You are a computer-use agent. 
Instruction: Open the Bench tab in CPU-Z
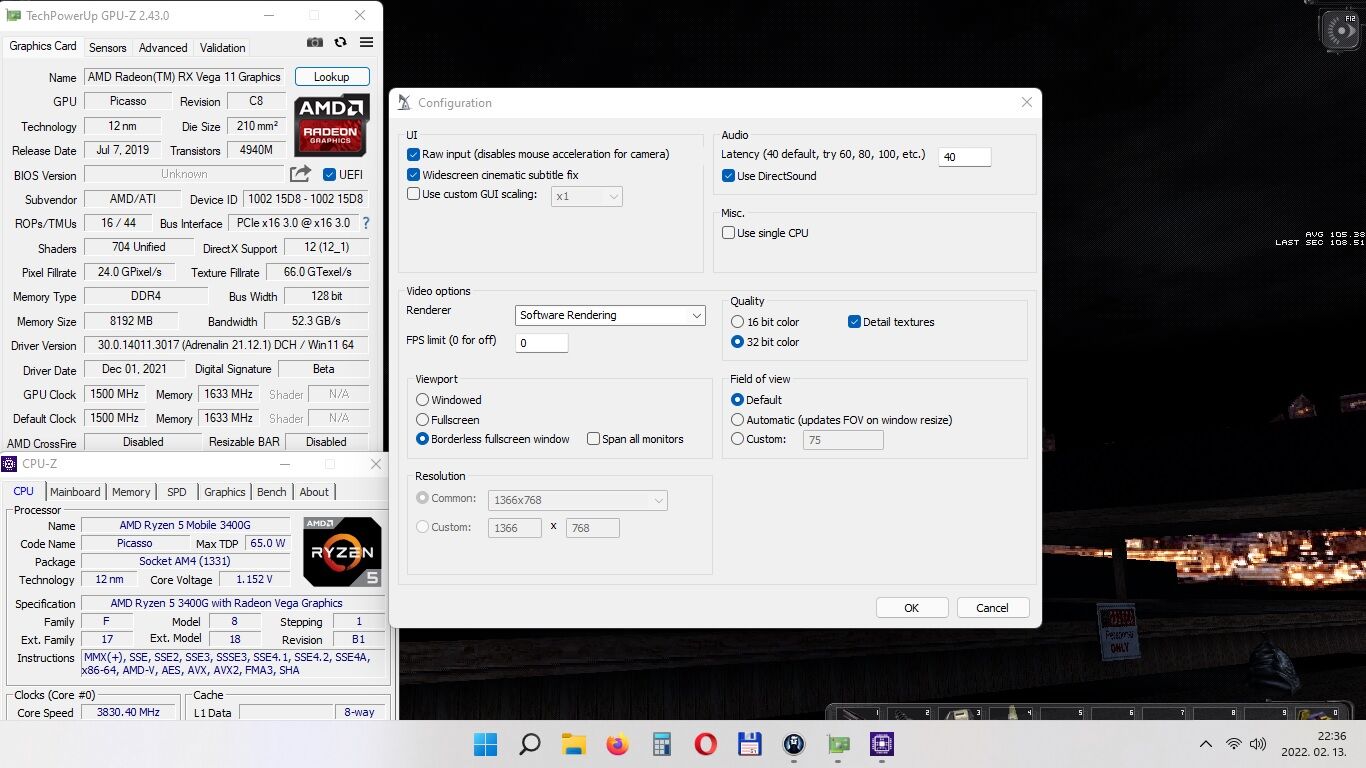point(272,492)
